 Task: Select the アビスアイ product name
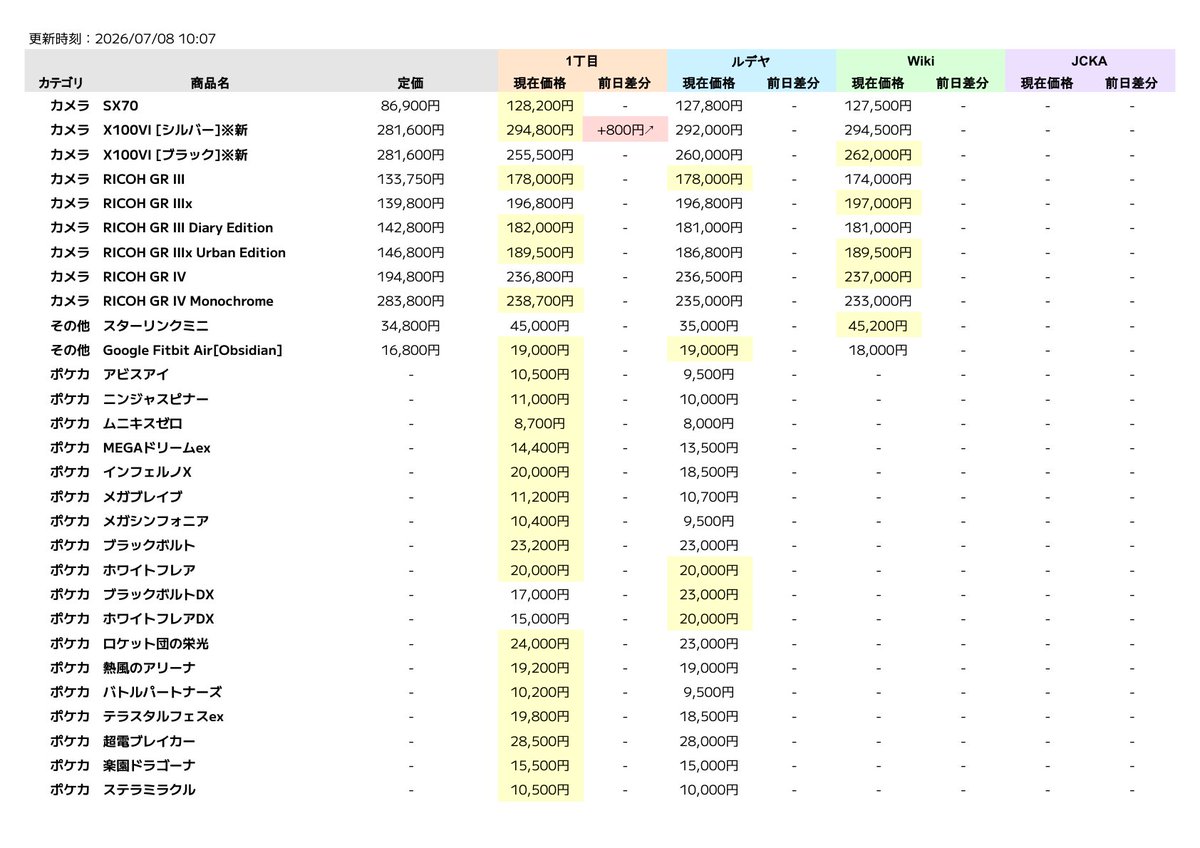point(136,375)
